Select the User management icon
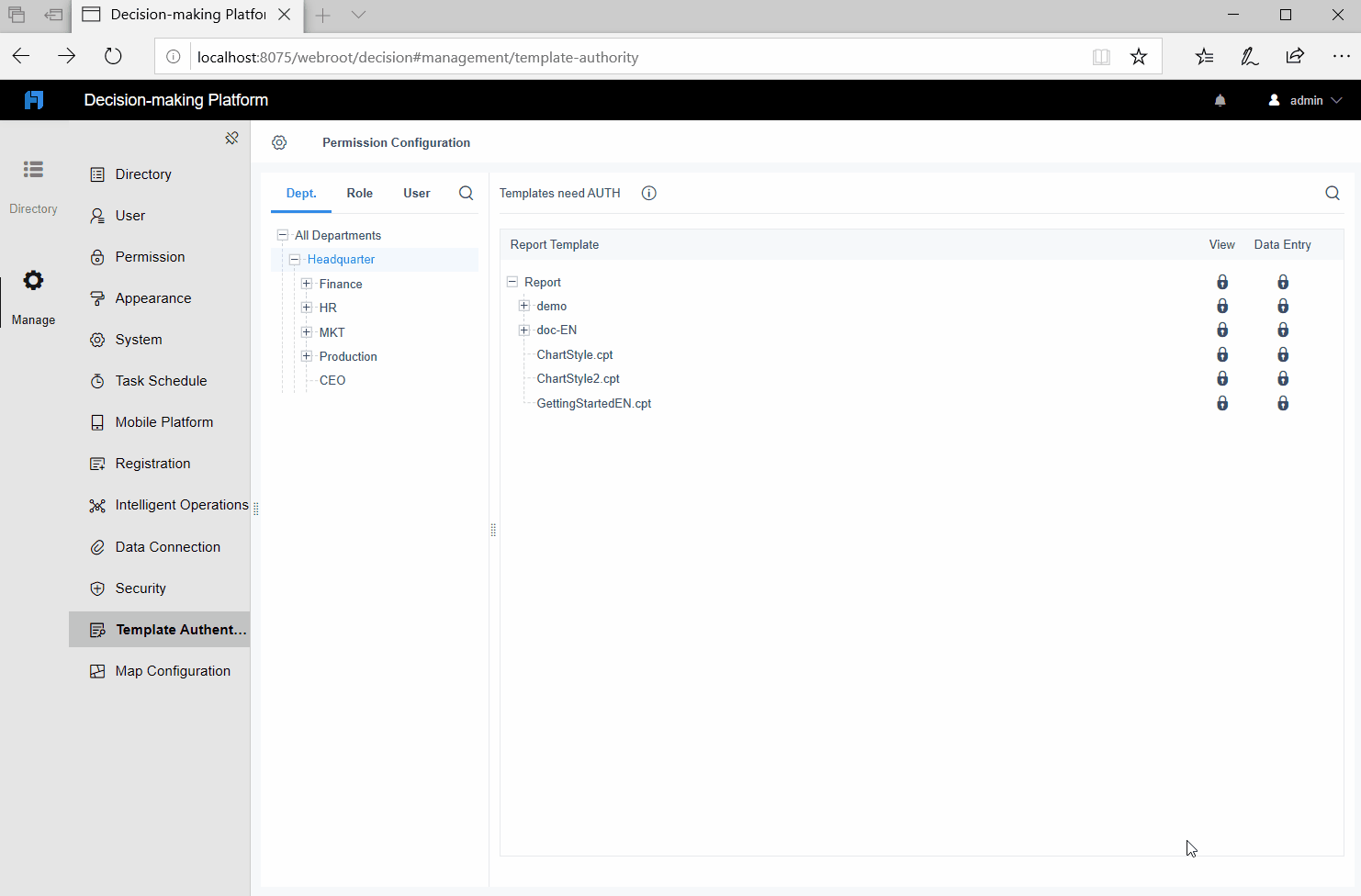The width and height of the screenshot is (1361, 896). [x=96, y=215]
